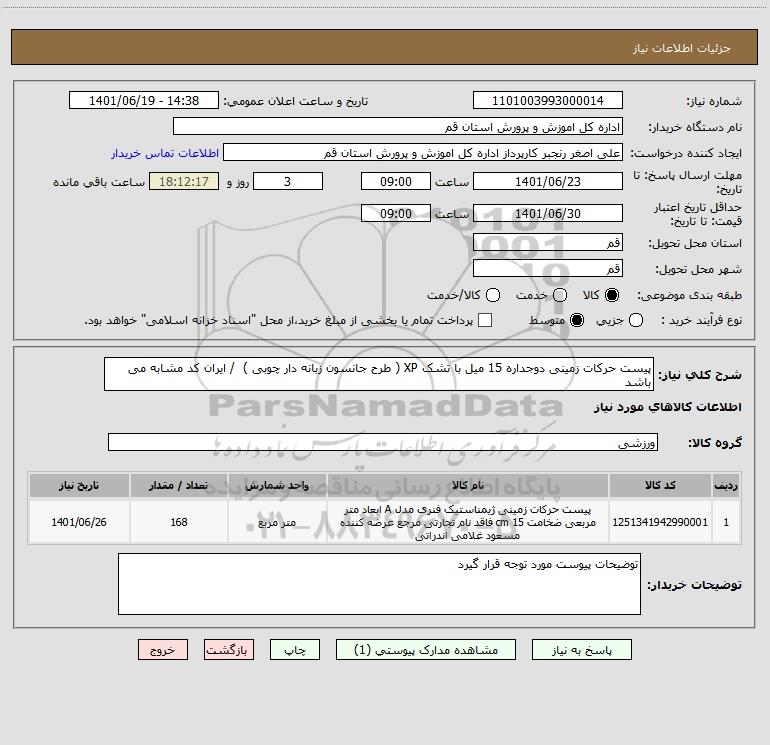
Task: Select the جزیی purchase type radio
Action: point(635,320)
